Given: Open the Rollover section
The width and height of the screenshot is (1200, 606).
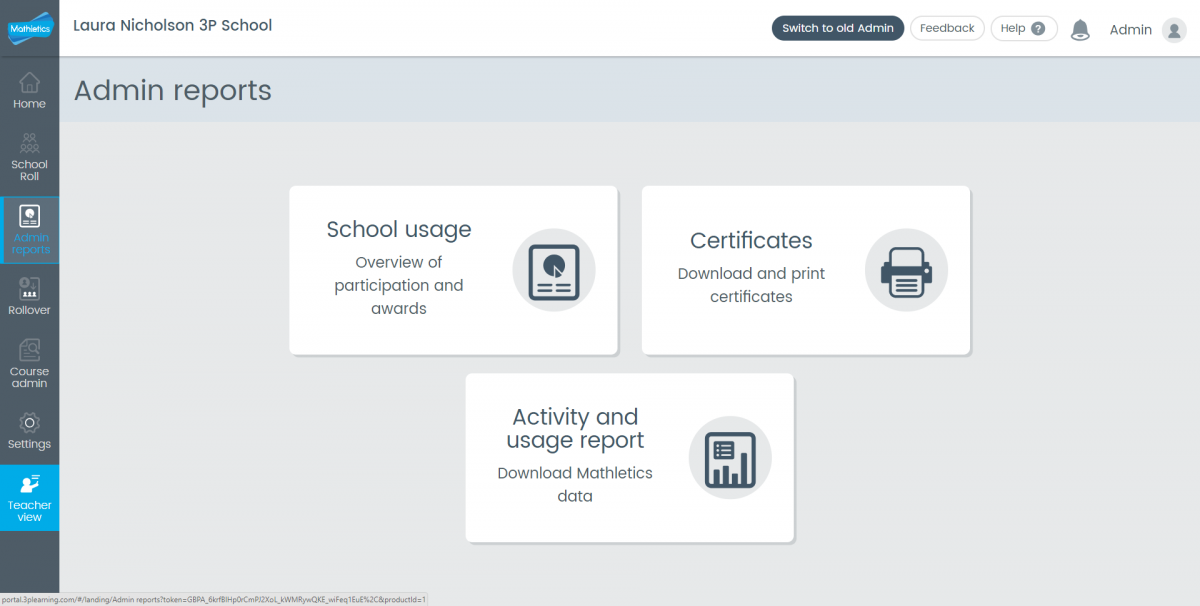Looking at the screenshot, I should click(x=29, y=297).
